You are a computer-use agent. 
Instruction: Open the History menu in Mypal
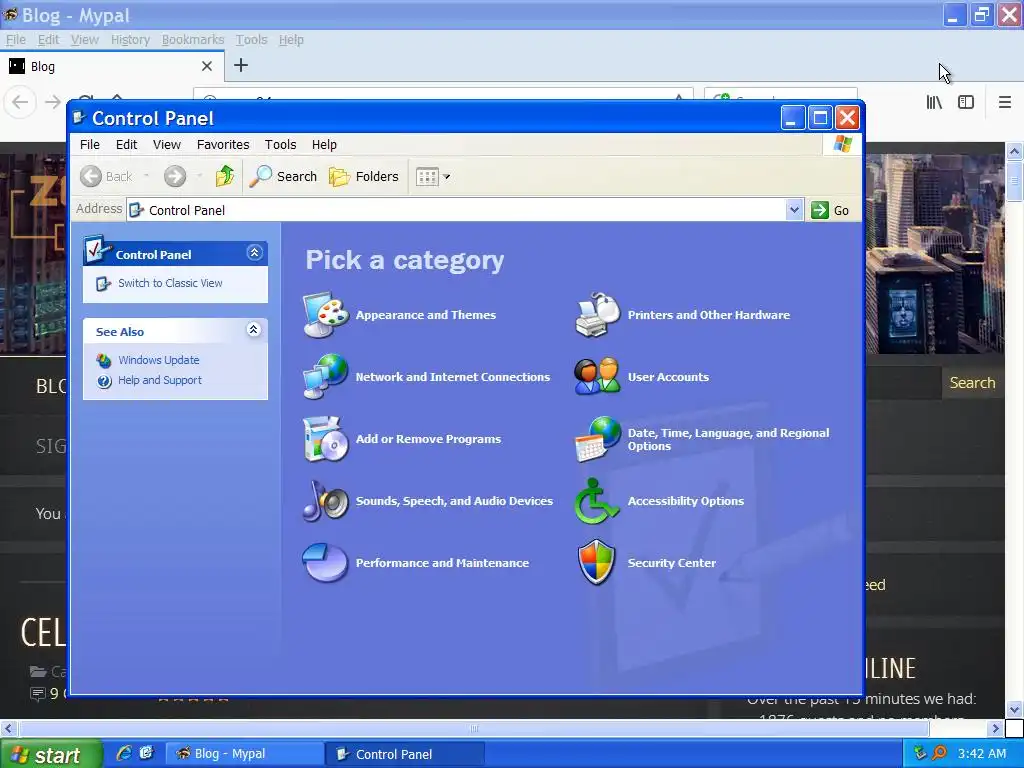[130, 40]
